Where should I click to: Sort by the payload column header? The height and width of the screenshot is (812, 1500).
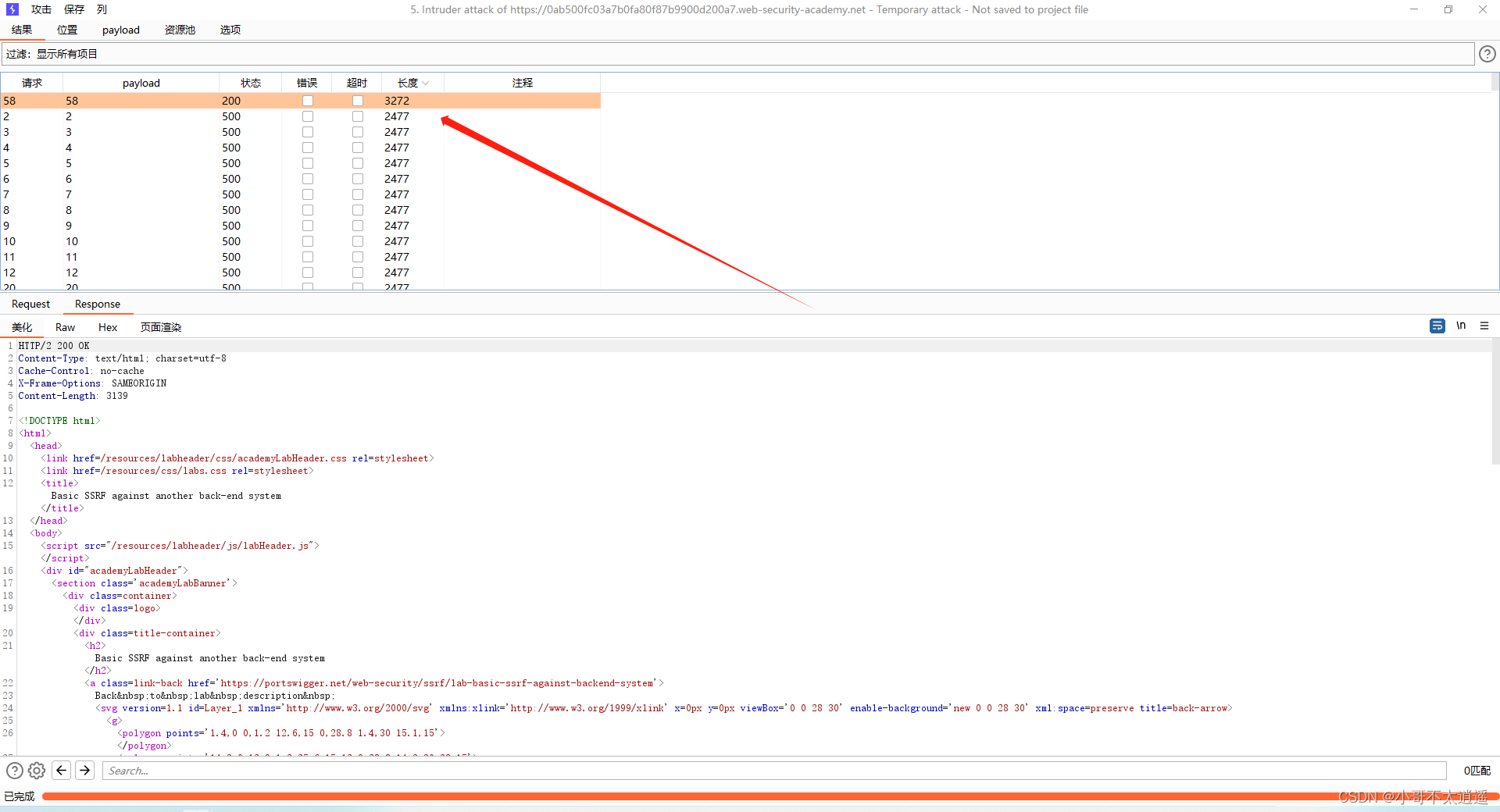141,83
